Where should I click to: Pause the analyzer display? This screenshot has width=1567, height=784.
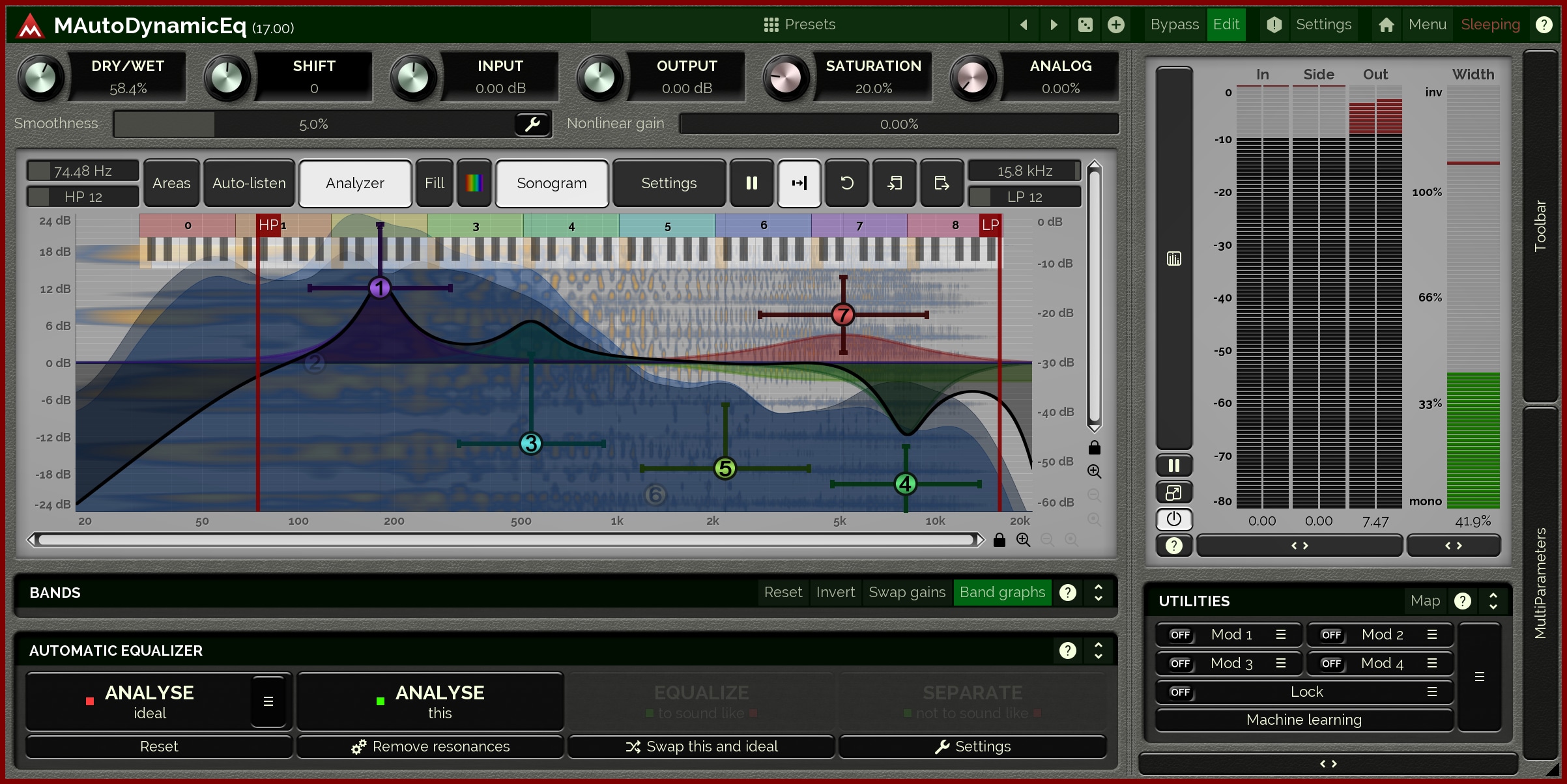point(751,184)
